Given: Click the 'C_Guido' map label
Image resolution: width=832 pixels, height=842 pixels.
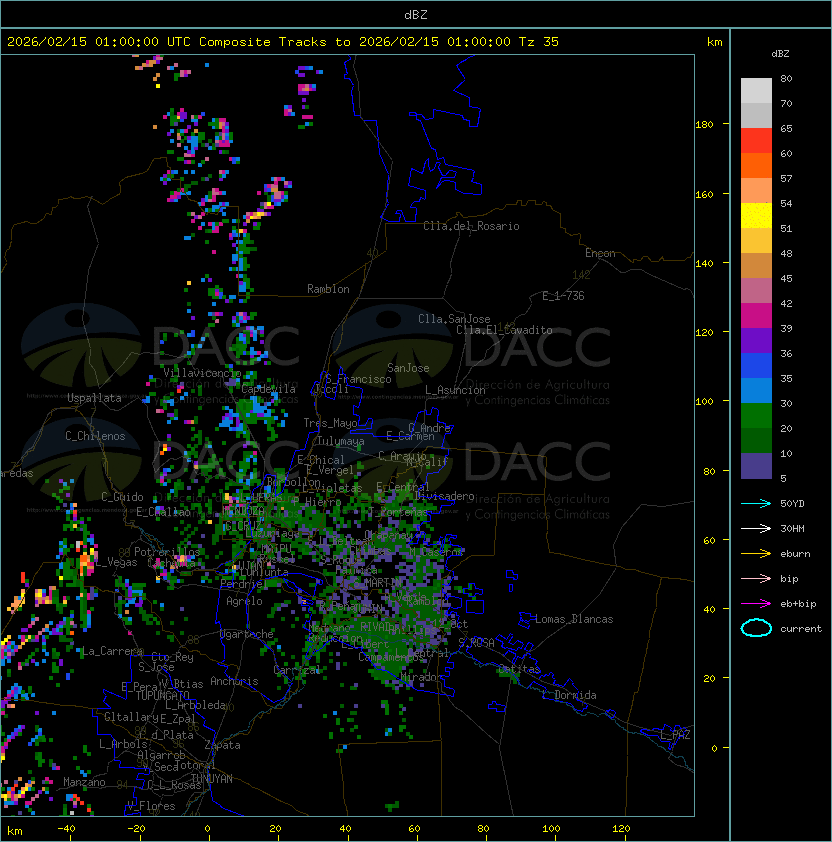Looking at the screenshot, I should click(x=122, y=497).
